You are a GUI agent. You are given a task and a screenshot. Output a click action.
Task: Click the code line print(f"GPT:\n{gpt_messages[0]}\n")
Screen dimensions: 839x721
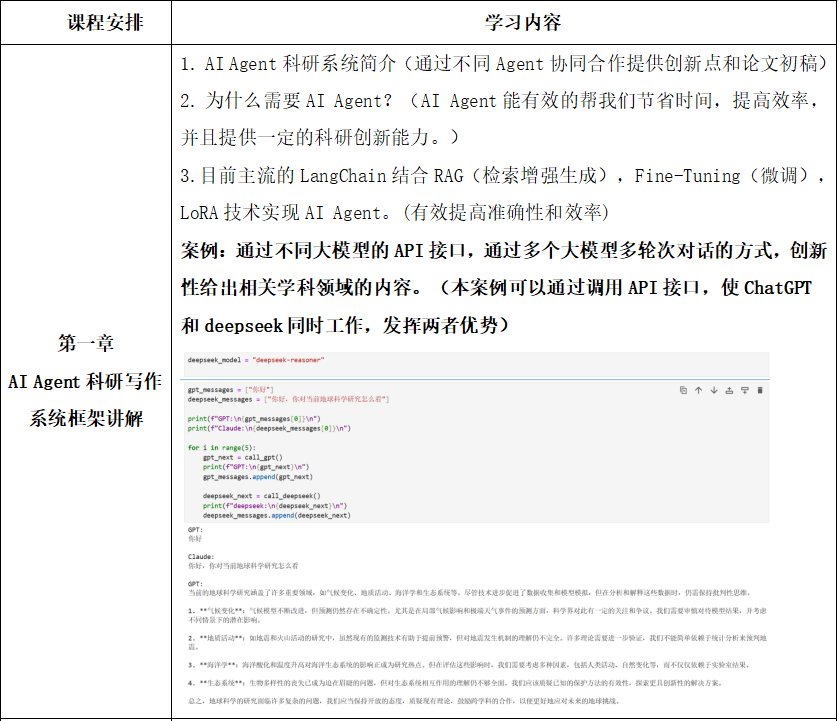[254, 419]
